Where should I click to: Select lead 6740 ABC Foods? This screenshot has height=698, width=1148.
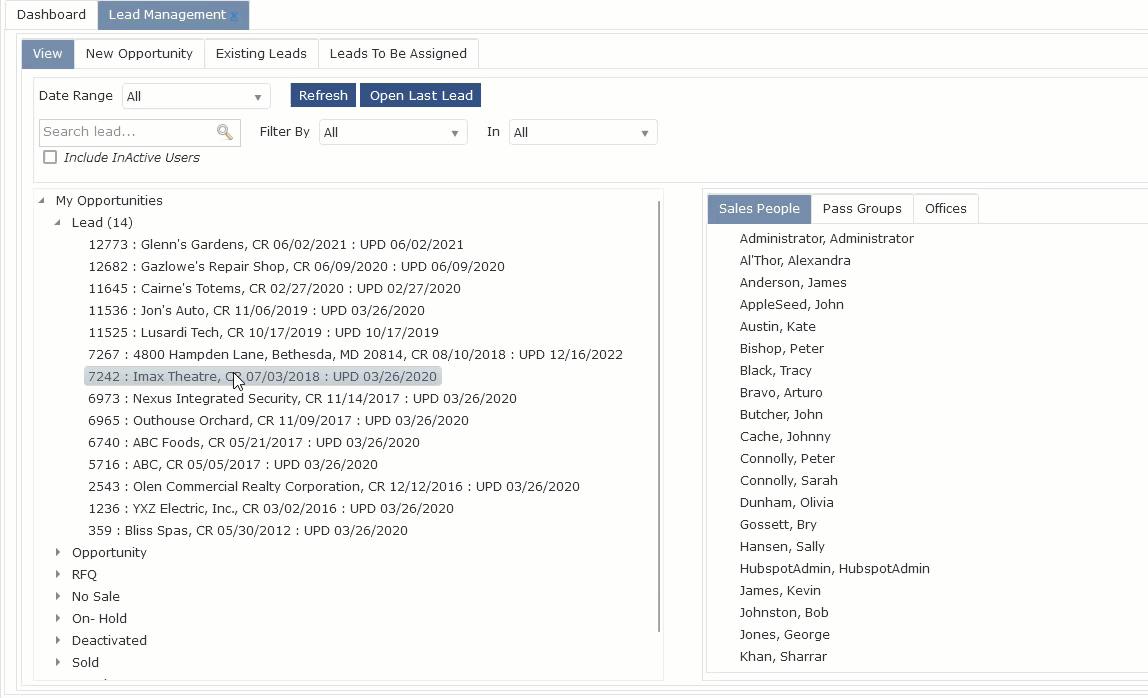254,442
